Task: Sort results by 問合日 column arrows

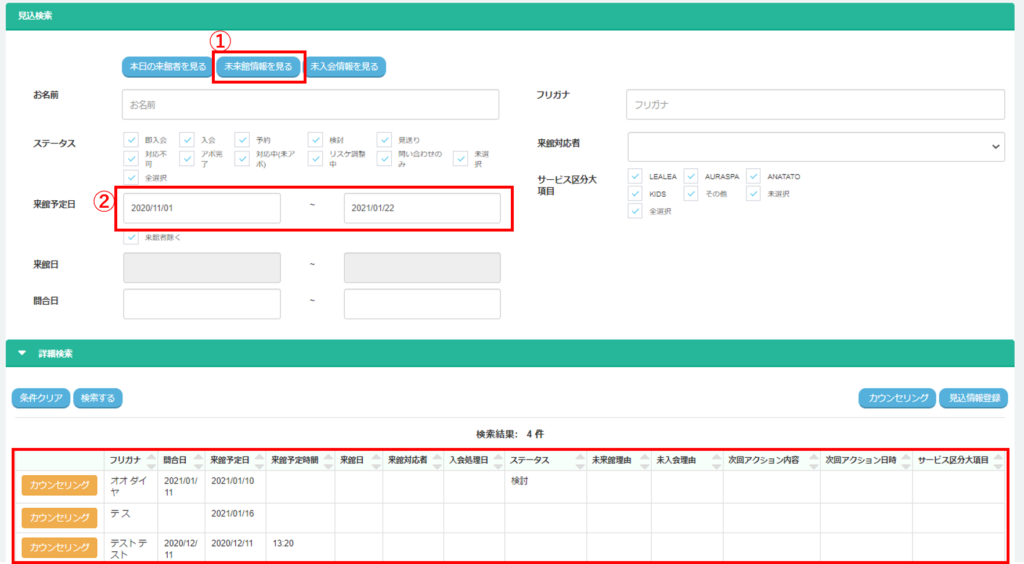Action: pos(198,460)
